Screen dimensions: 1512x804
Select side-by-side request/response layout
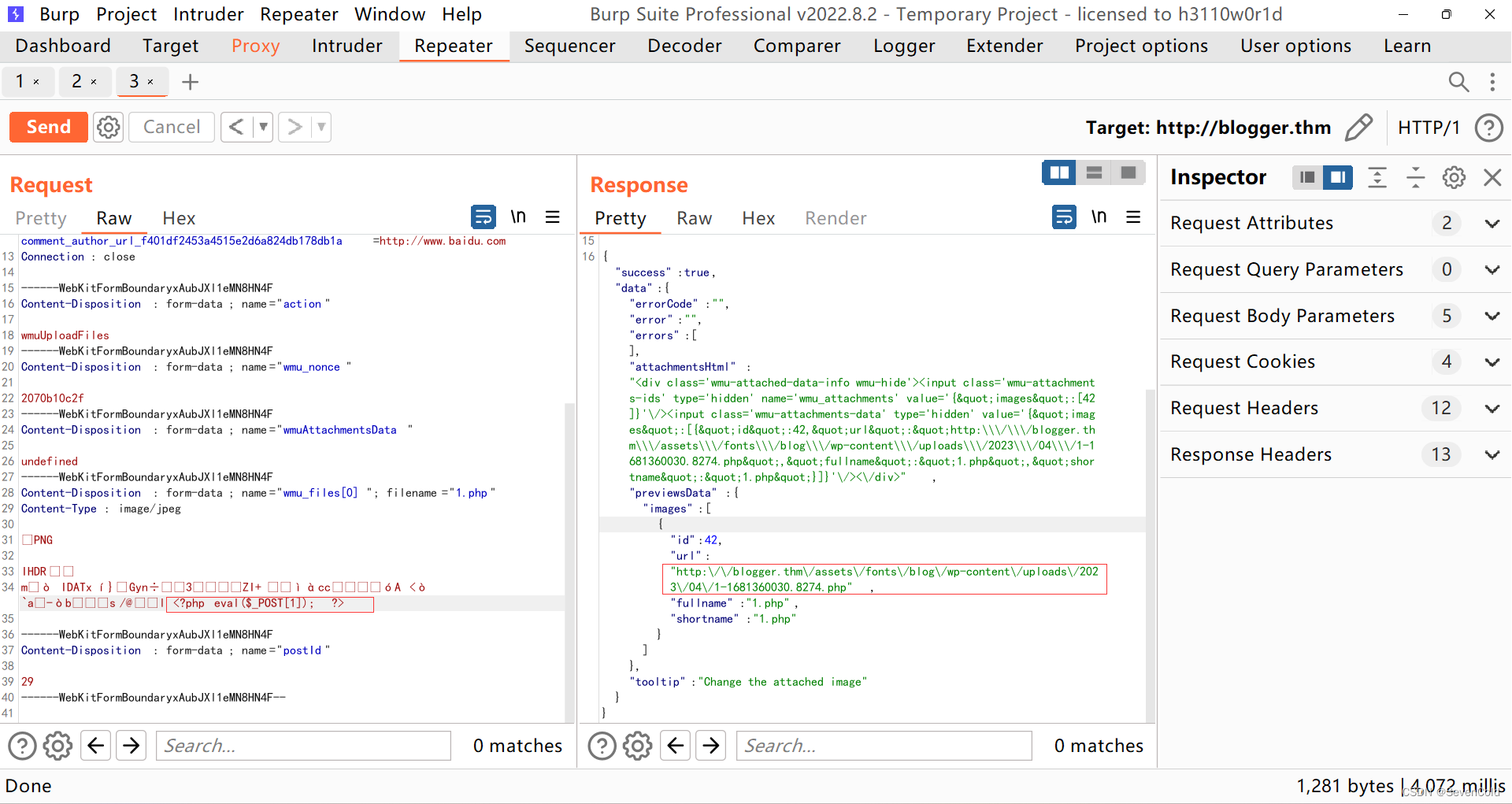pos(1059,172)
